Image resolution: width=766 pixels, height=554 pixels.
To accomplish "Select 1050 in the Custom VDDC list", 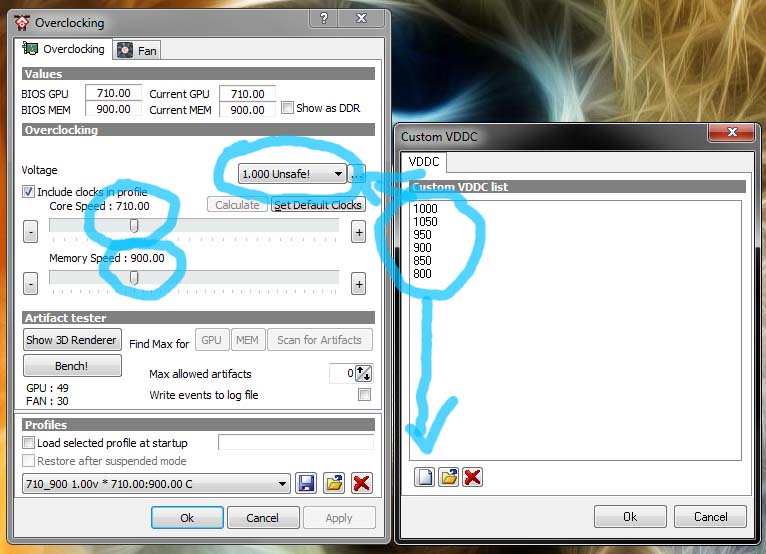I will 426,222.
